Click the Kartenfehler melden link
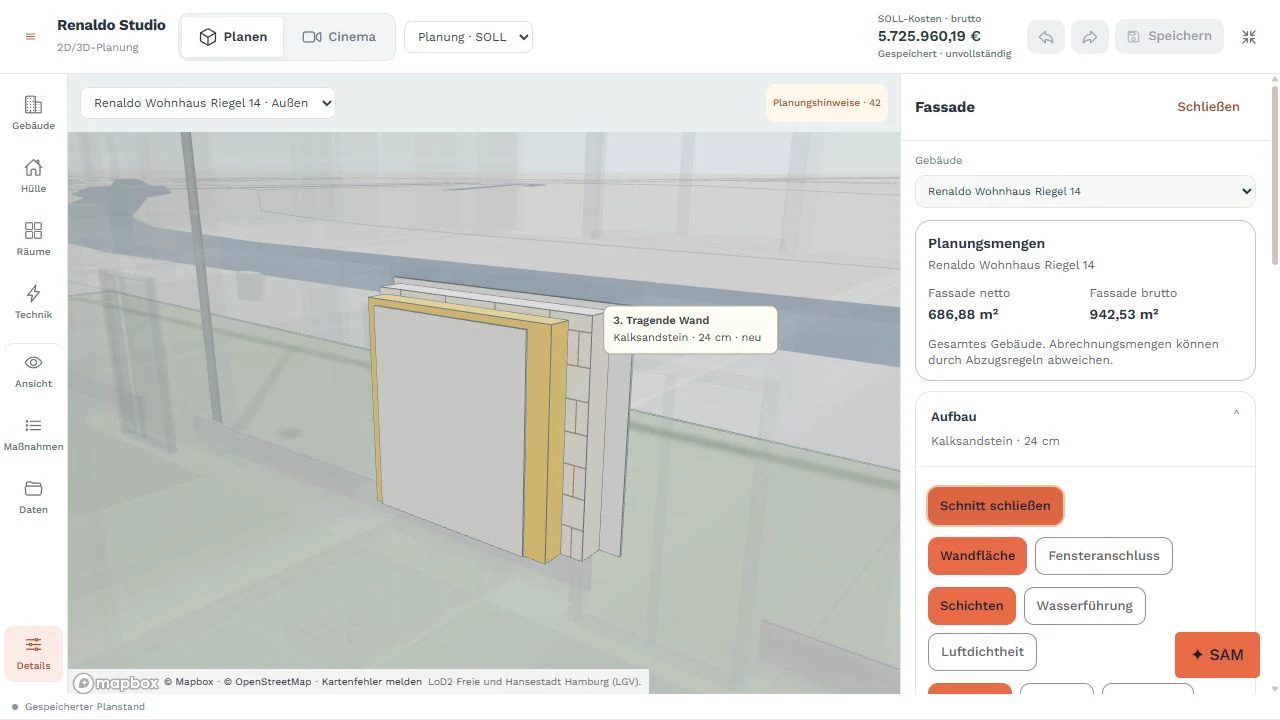Image resolution: width=1280 pixels, height=720 pixels. (372, 682)
